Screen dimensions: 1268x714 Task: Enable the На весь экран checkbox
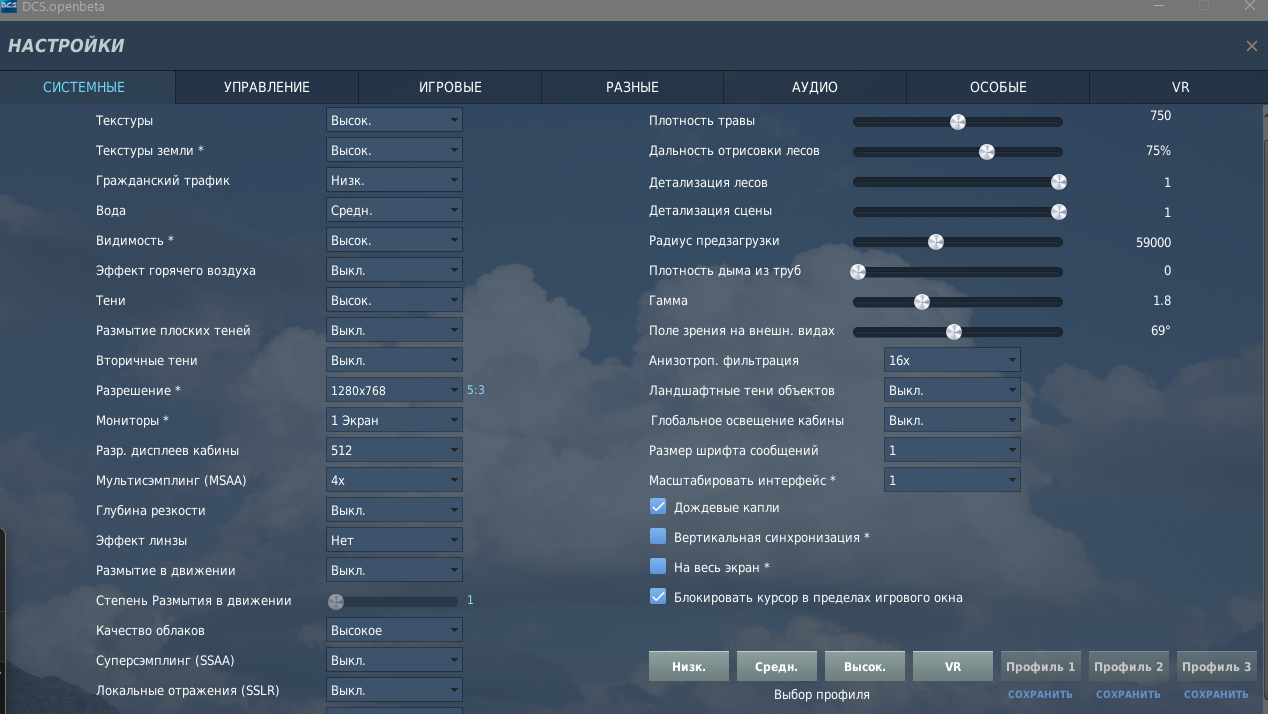tap(658, 566)
